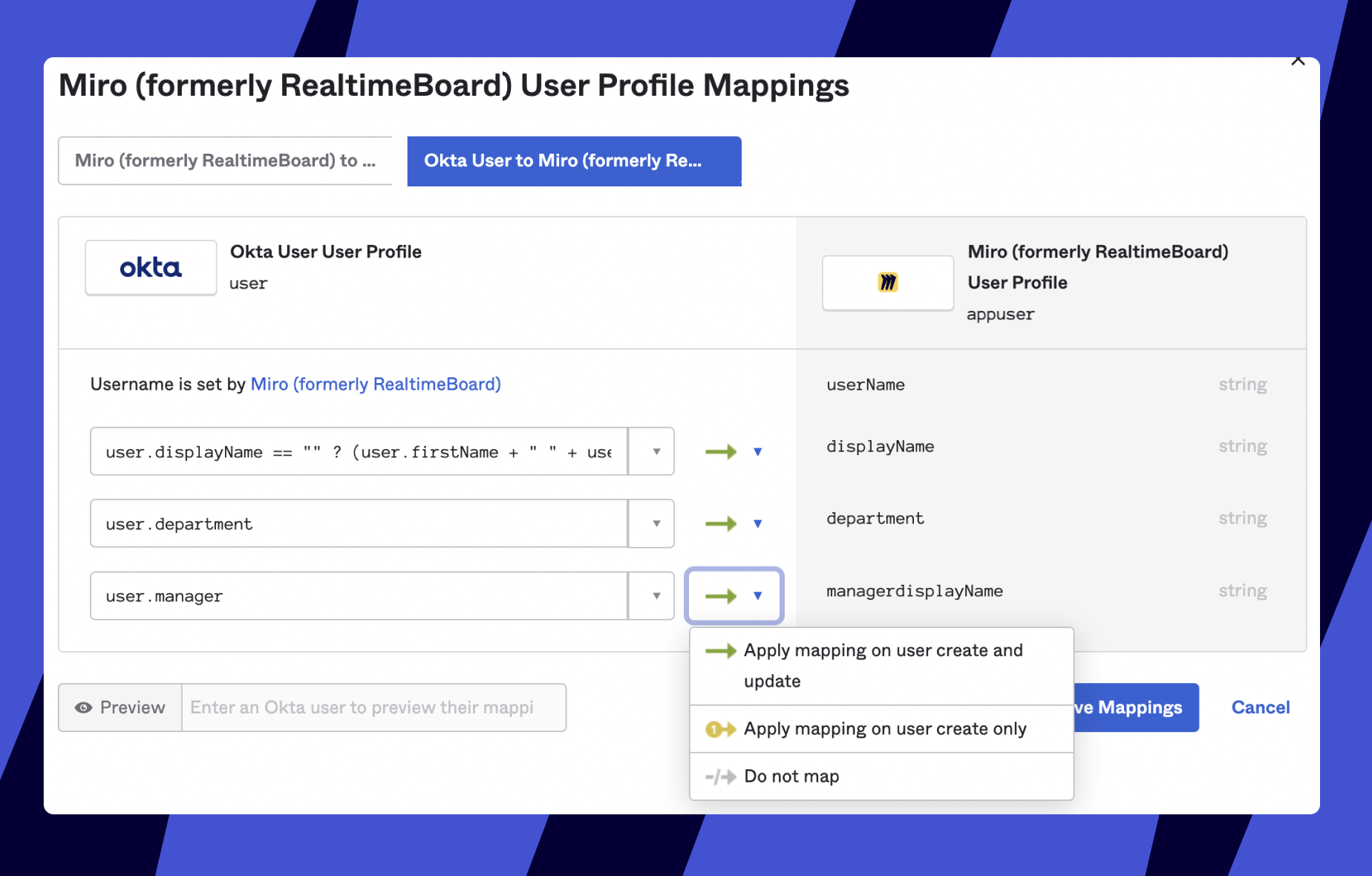
Task: Select Okta User to Miro tab
Action: [x=574, y=160]
